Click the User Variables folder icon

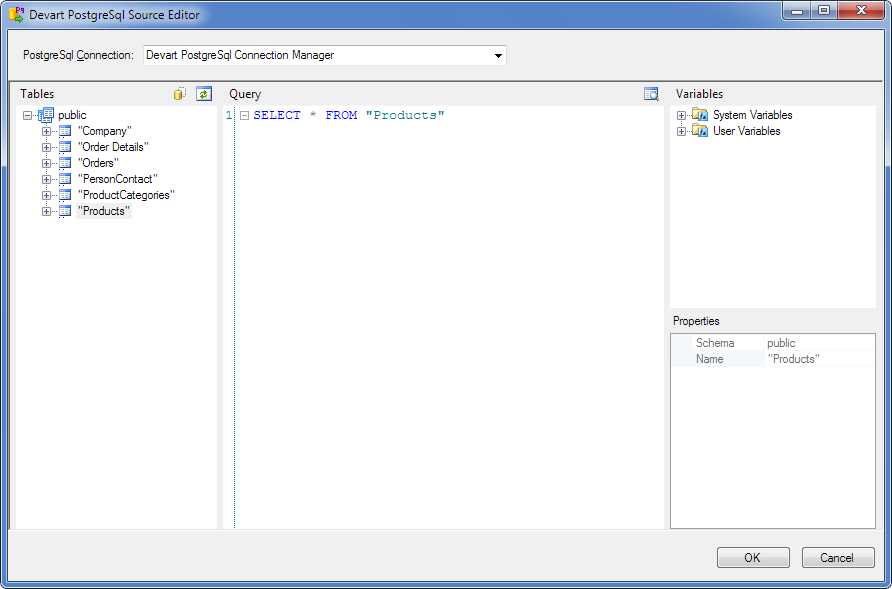tap(700, 131)
